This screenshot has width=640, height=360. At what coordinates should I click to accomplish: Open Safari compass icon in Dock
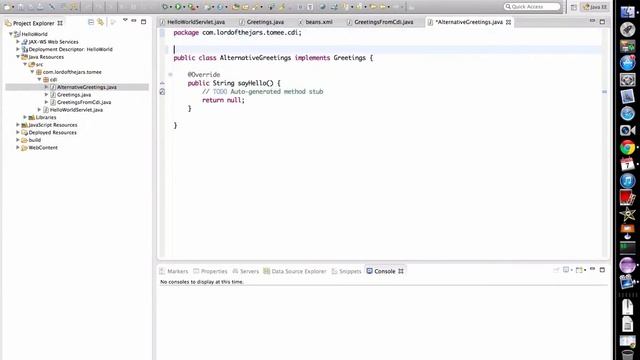coord(627,113)
